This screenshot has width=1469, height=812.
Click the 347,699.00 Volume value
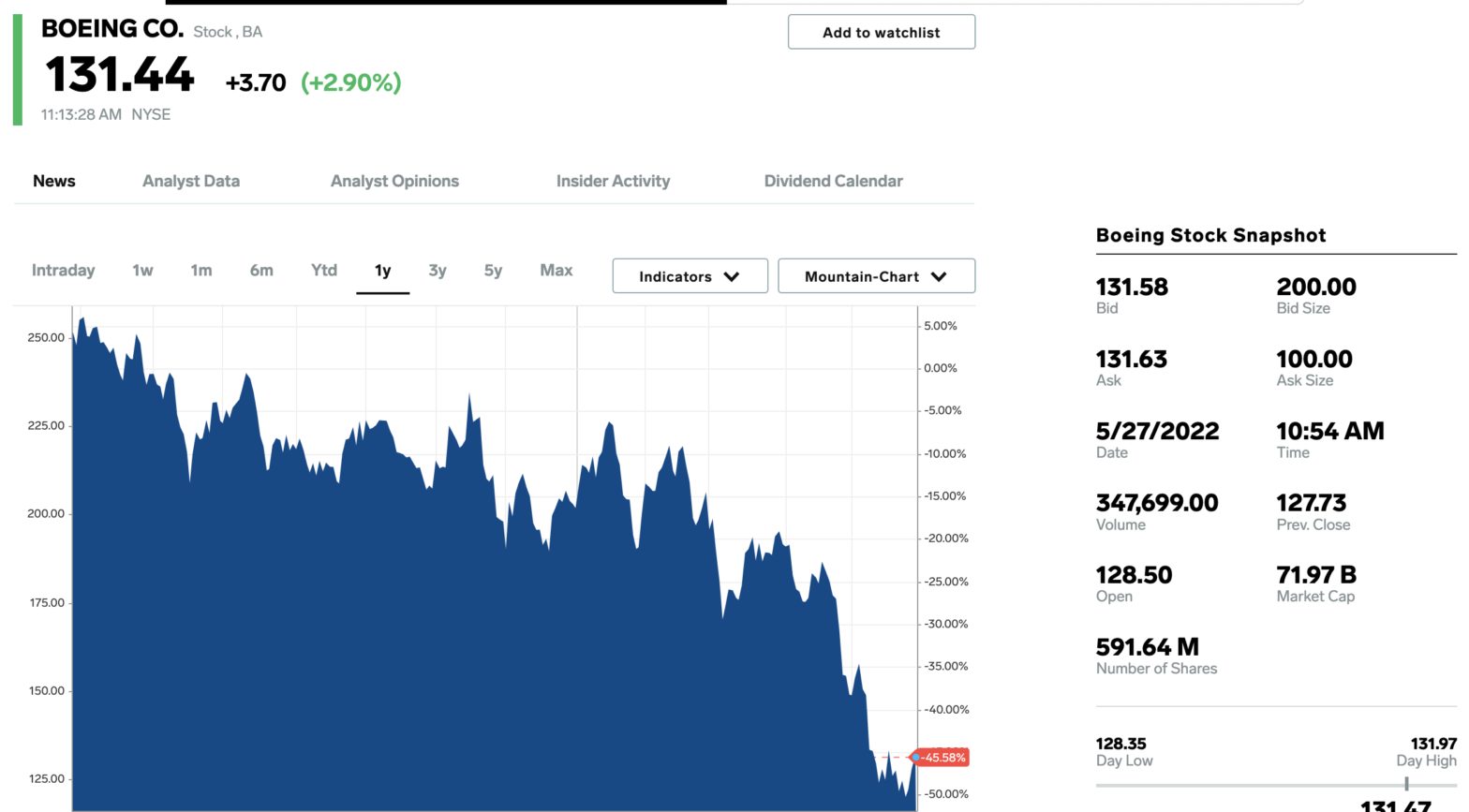pyautogui.click(x=1157, y=503)
